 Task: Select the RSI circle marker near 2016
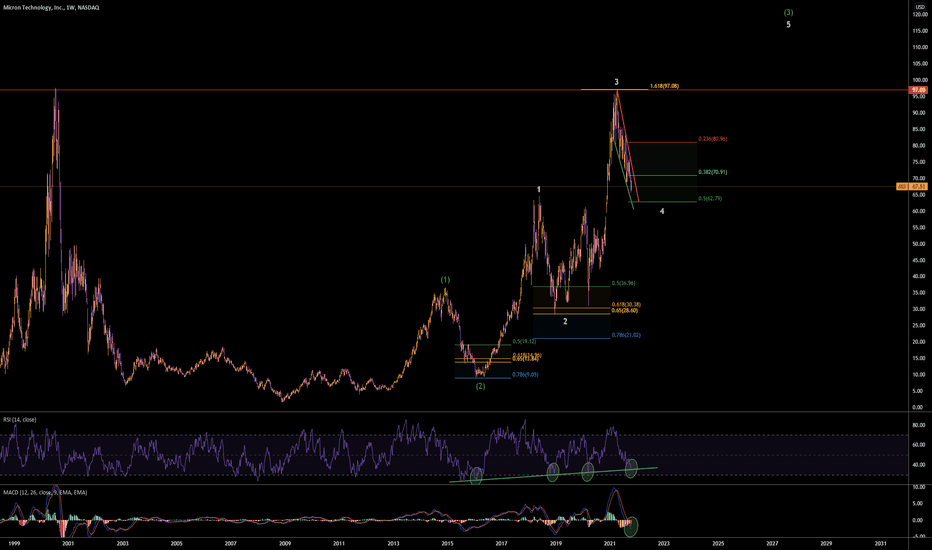(x=476, y=475)
